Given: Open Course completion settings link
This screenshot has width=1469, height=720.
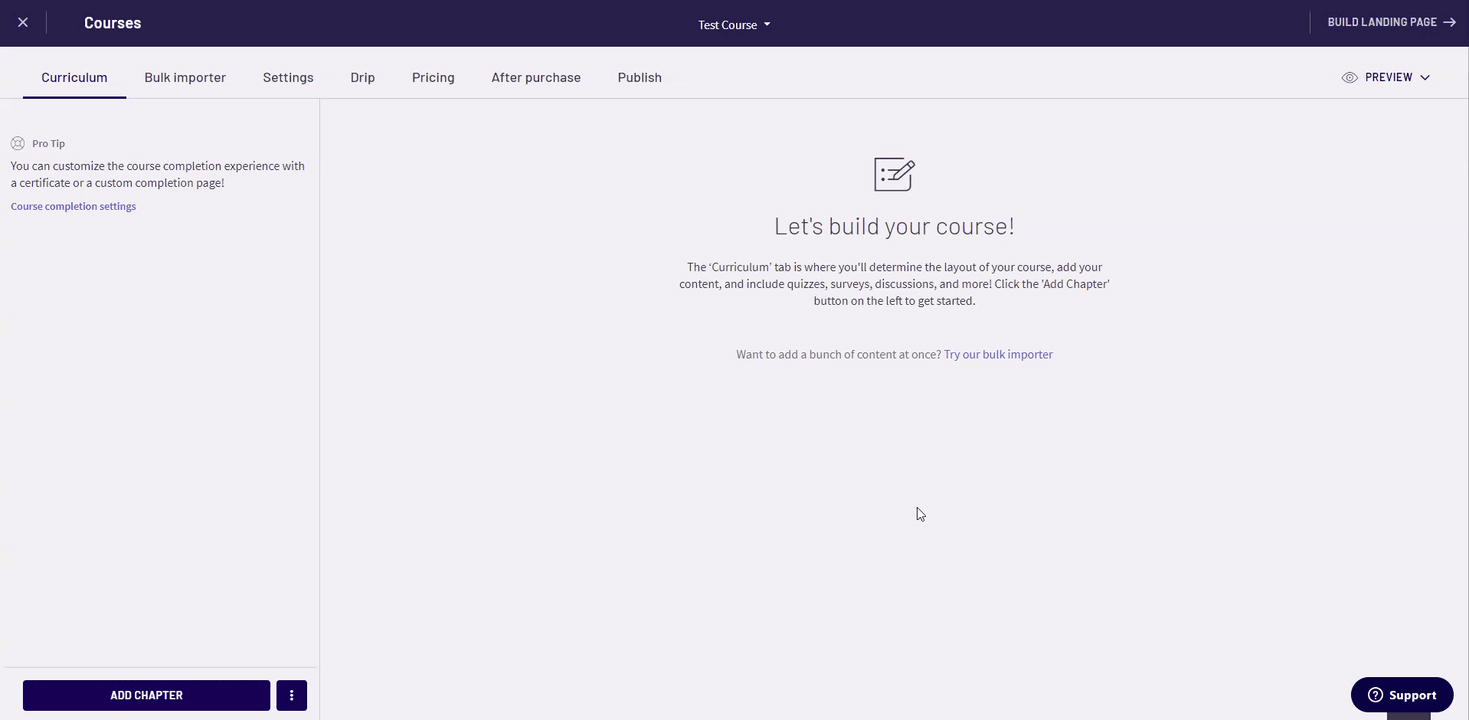Looking at the screenshot, I should [73, 207].
